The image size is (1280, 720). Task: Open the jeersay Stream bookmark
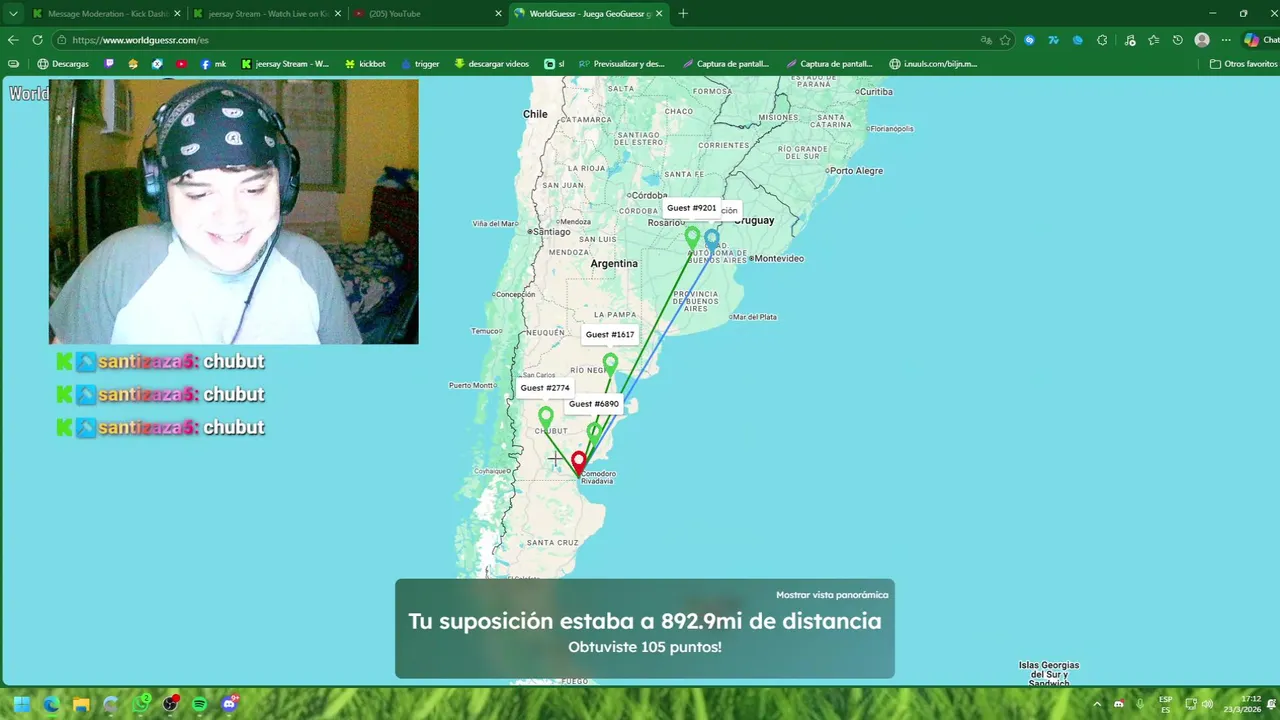[285, 64]
